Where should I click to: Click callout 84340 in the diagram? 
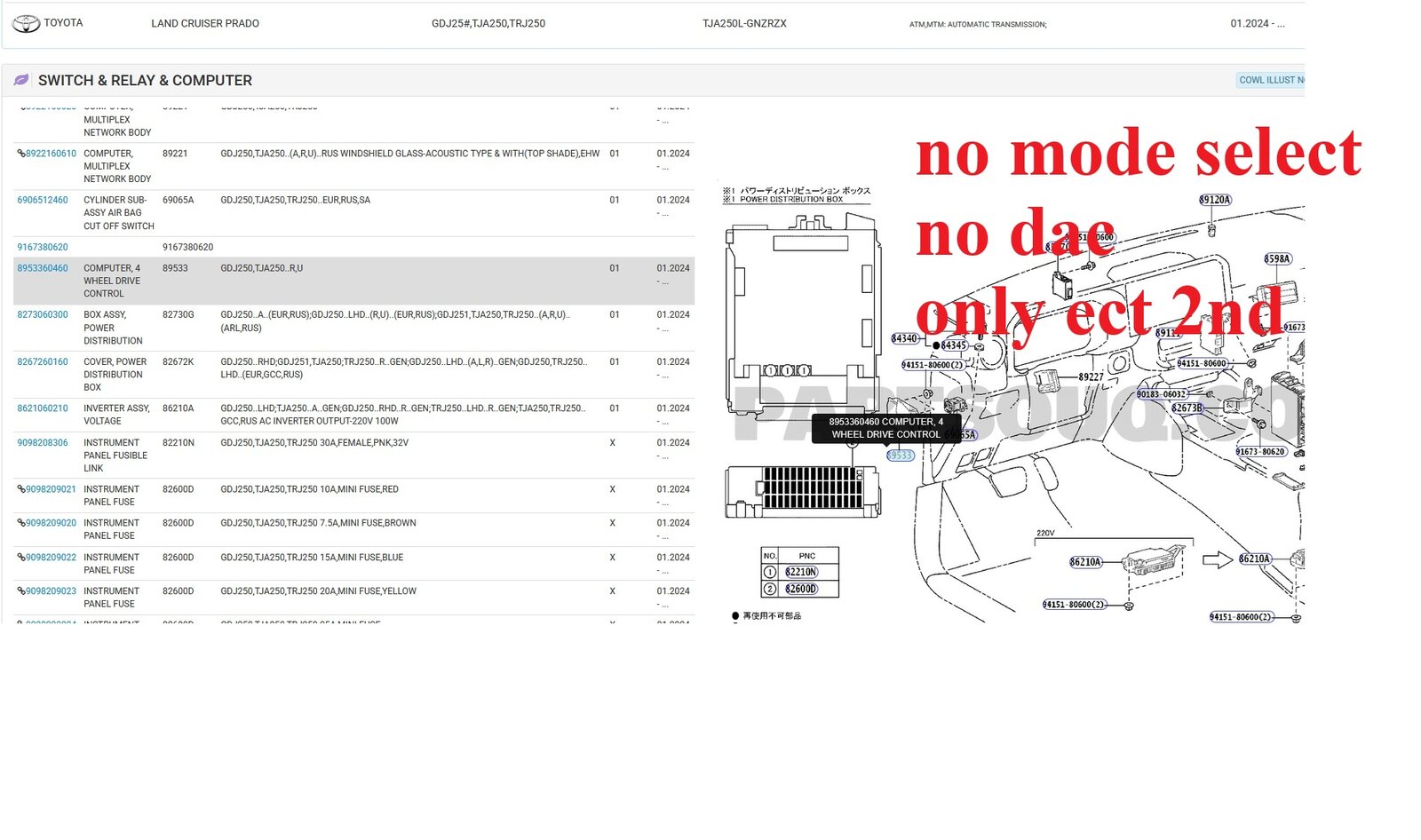tap(904, 338)
